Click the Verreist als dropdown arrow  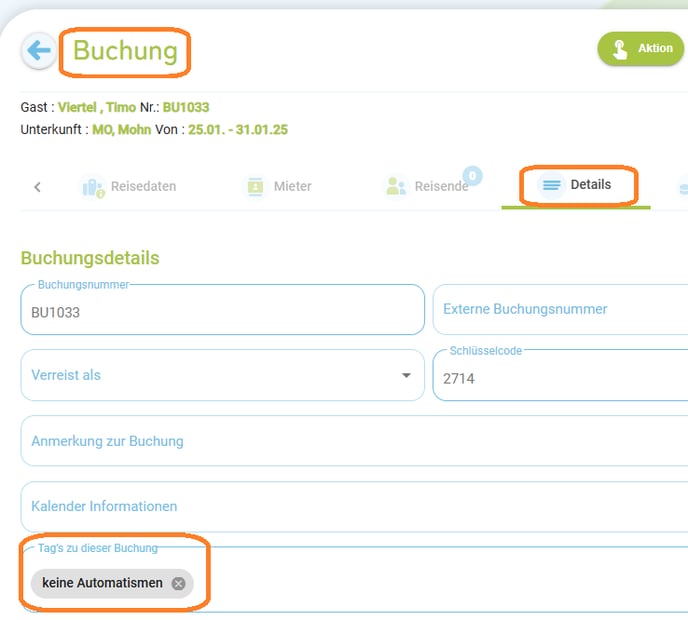click(x=406, y=375)
